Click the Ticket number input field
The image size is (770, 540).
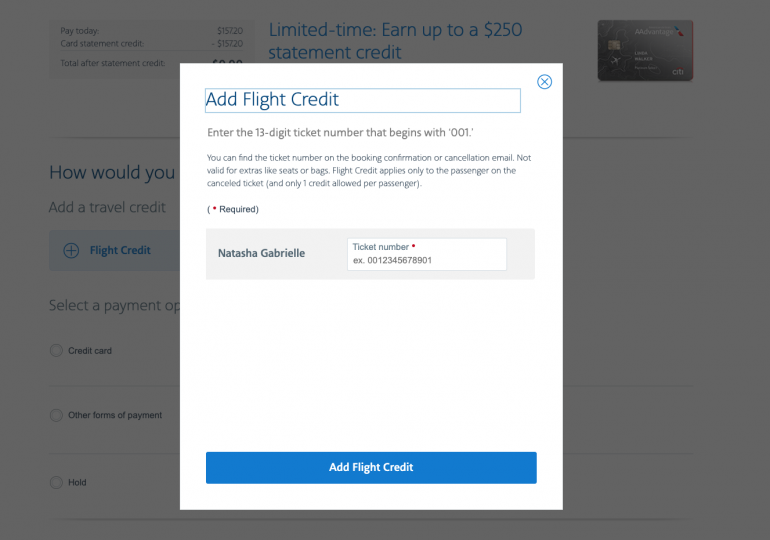tap(427, 259)
